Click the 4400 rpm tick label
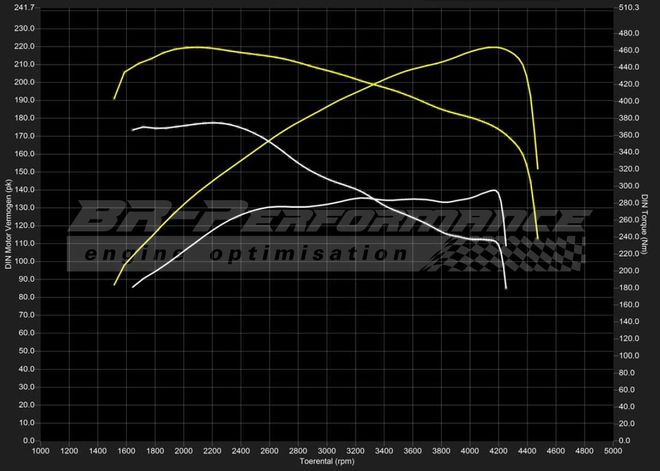Screen dimensions: 660x471 point(527,451)
